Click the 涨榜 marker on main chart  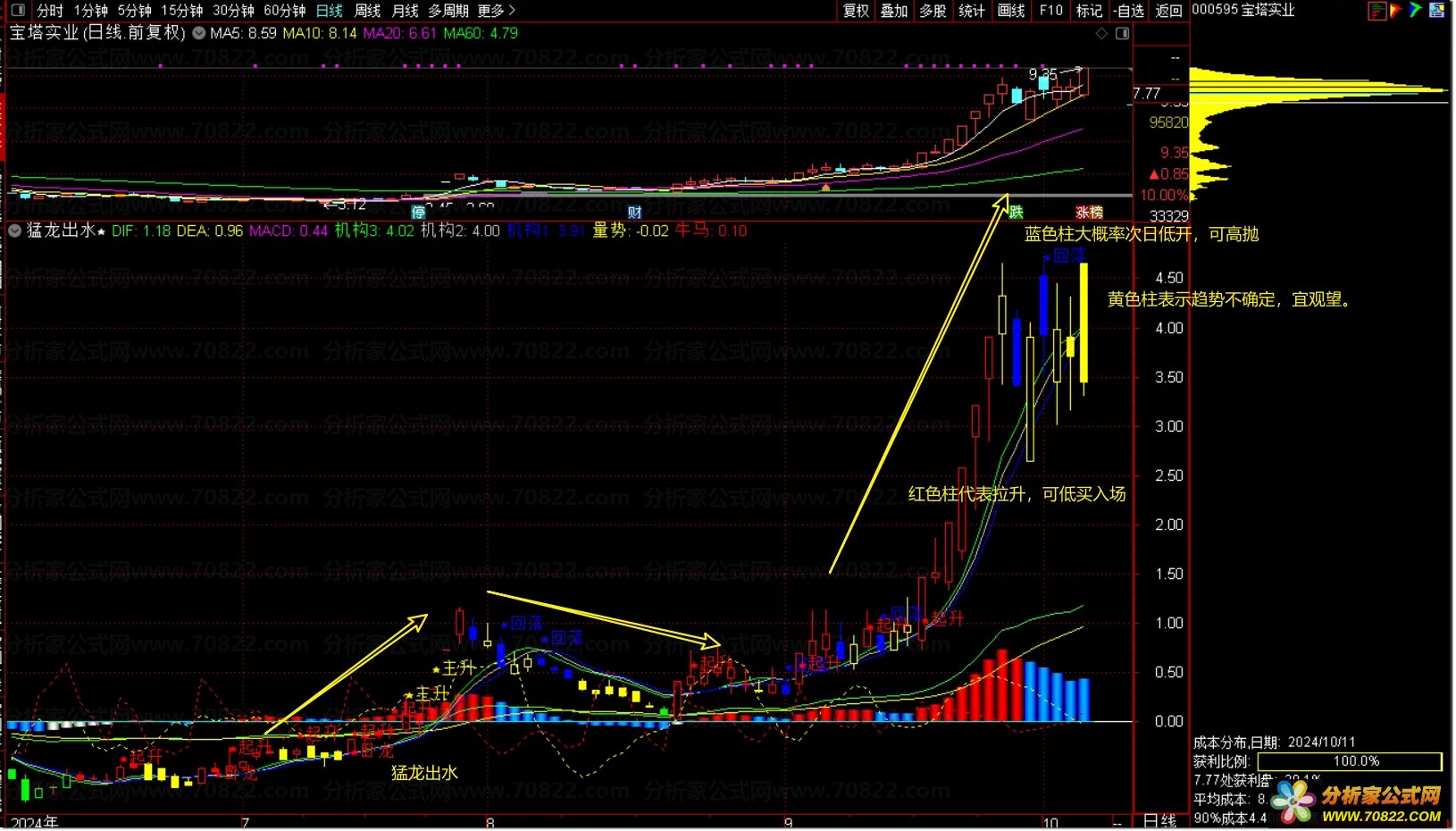[1090, 213]
